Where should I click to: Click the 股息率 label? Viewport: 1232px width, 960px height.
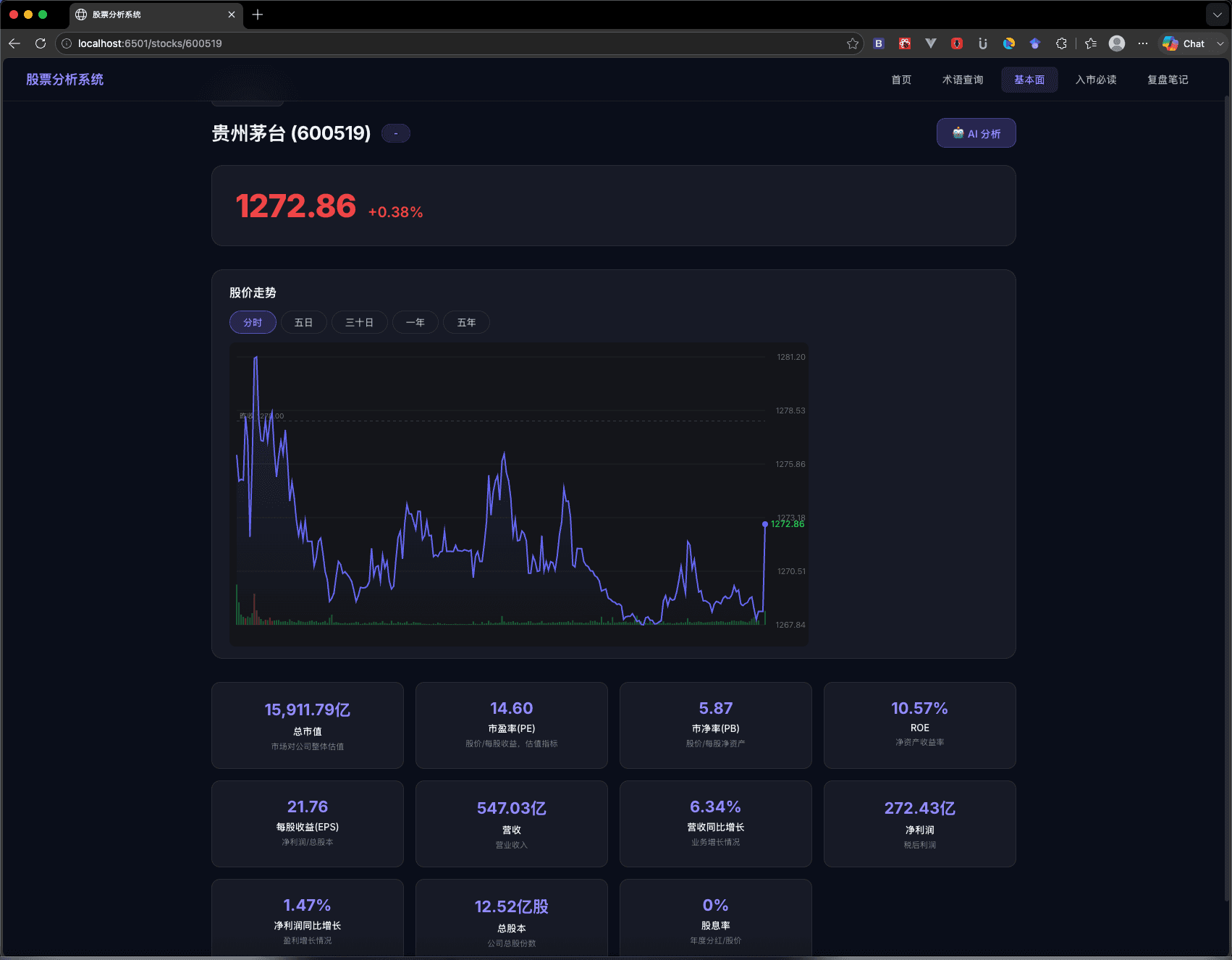[x=716, y=925]
